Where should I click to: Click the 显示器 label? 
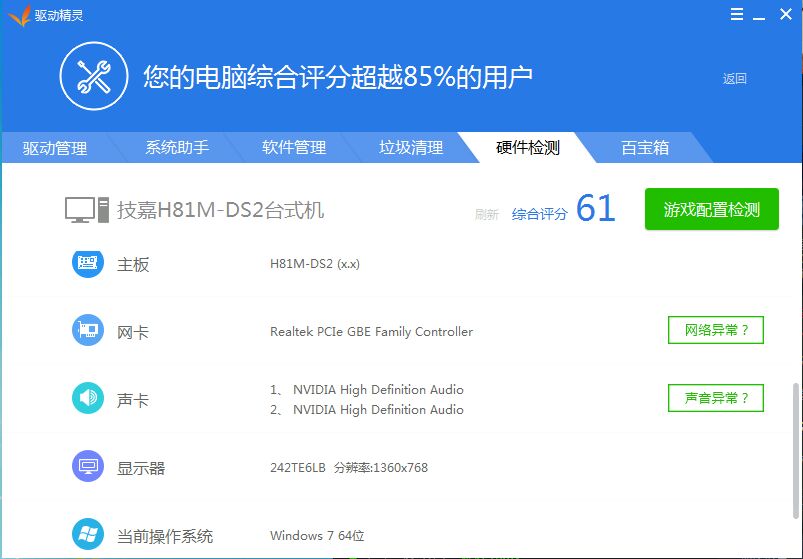pyautogui.click(x=141, y=468)
